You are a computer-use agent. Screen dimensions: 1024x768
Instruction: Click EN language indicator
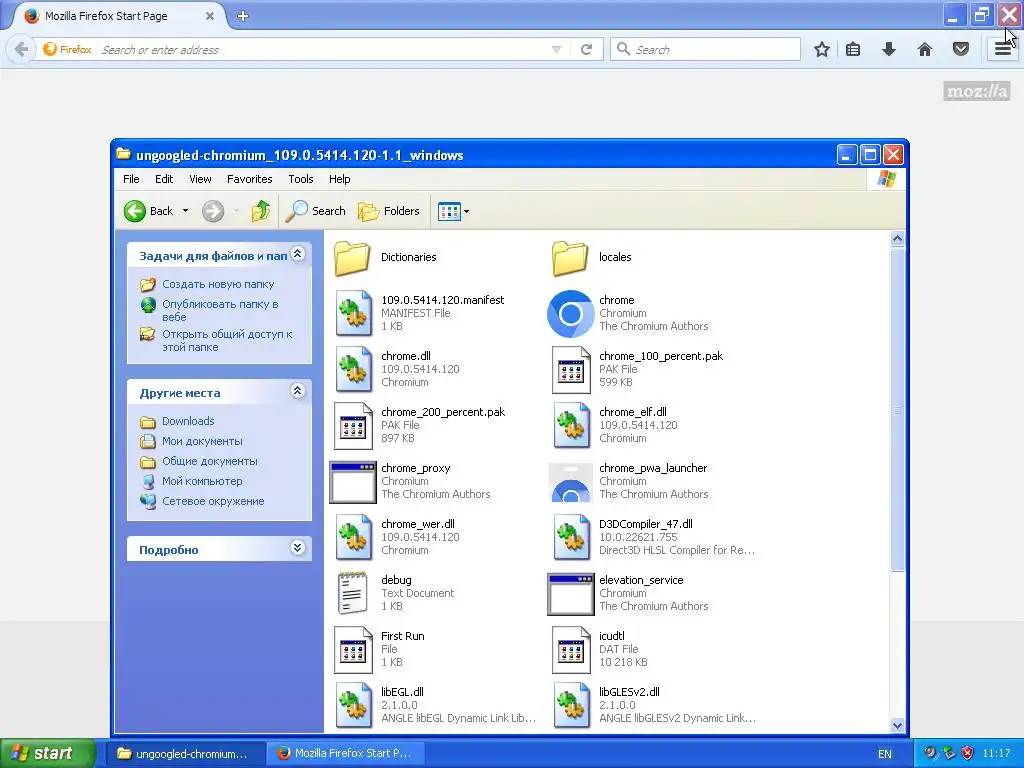pyautogui.click(x=884, y=754)
